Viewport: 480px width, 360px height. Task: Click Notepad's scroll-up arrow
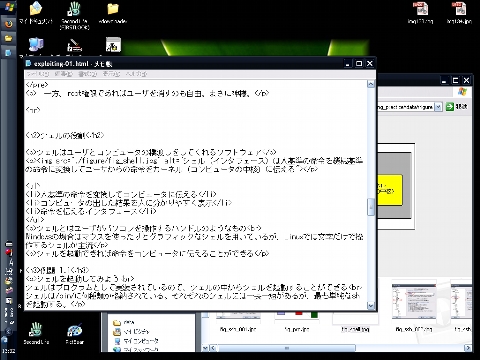(371, 84)
